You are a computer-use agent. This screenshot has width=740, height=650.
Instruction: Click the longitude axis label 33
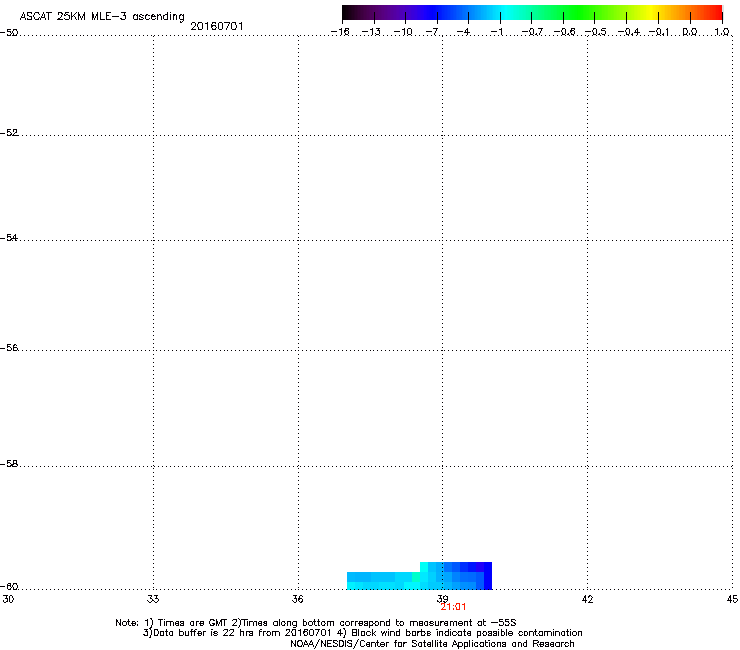pyautogui.click(x=153, y=599)
